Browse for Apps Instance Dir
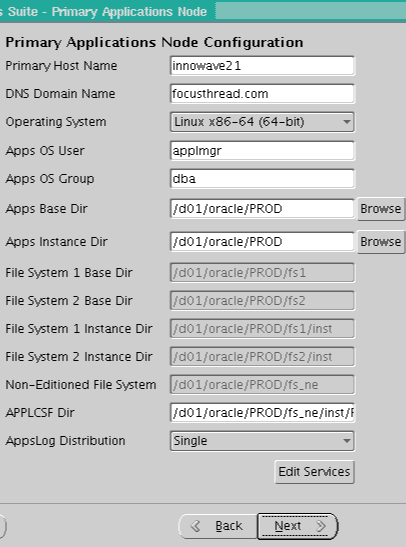 click(381, 242)
